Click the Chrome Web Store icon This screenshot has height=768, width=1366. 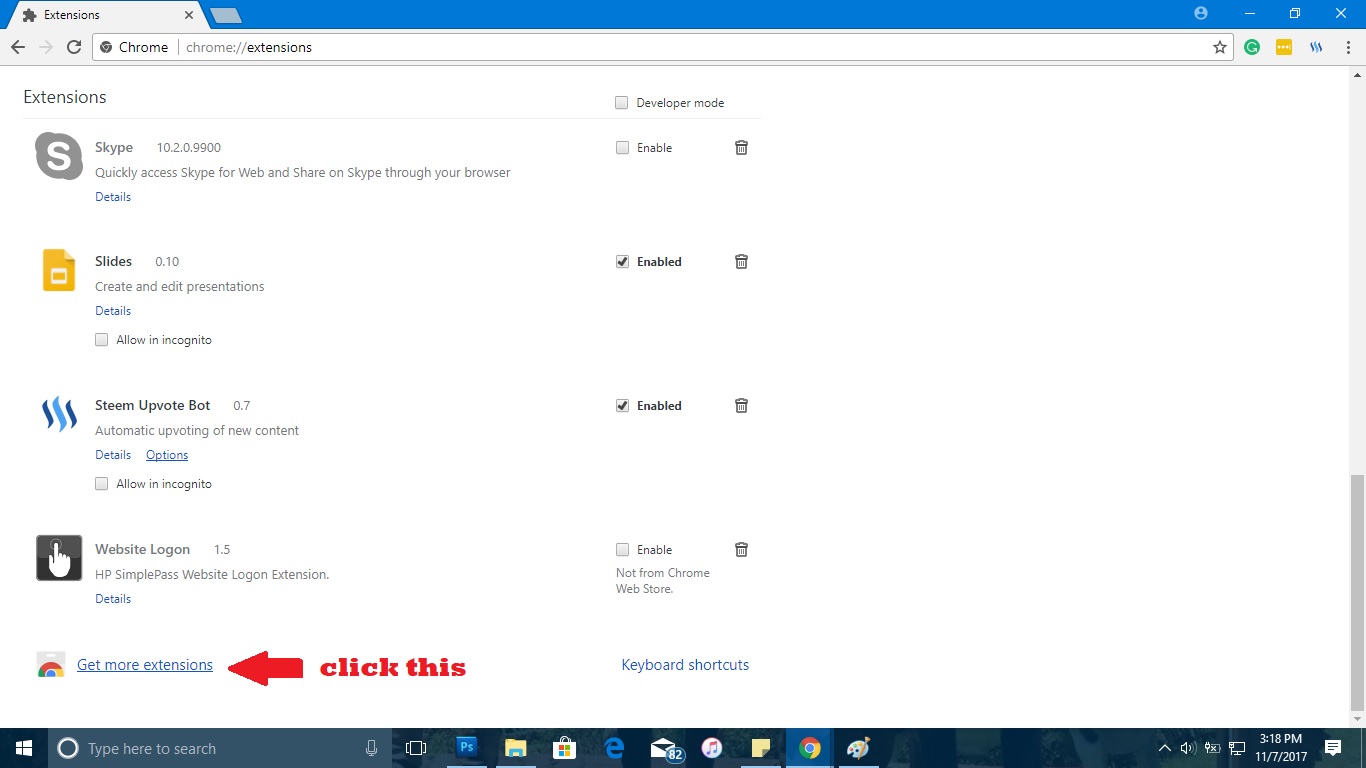(50, 665)
